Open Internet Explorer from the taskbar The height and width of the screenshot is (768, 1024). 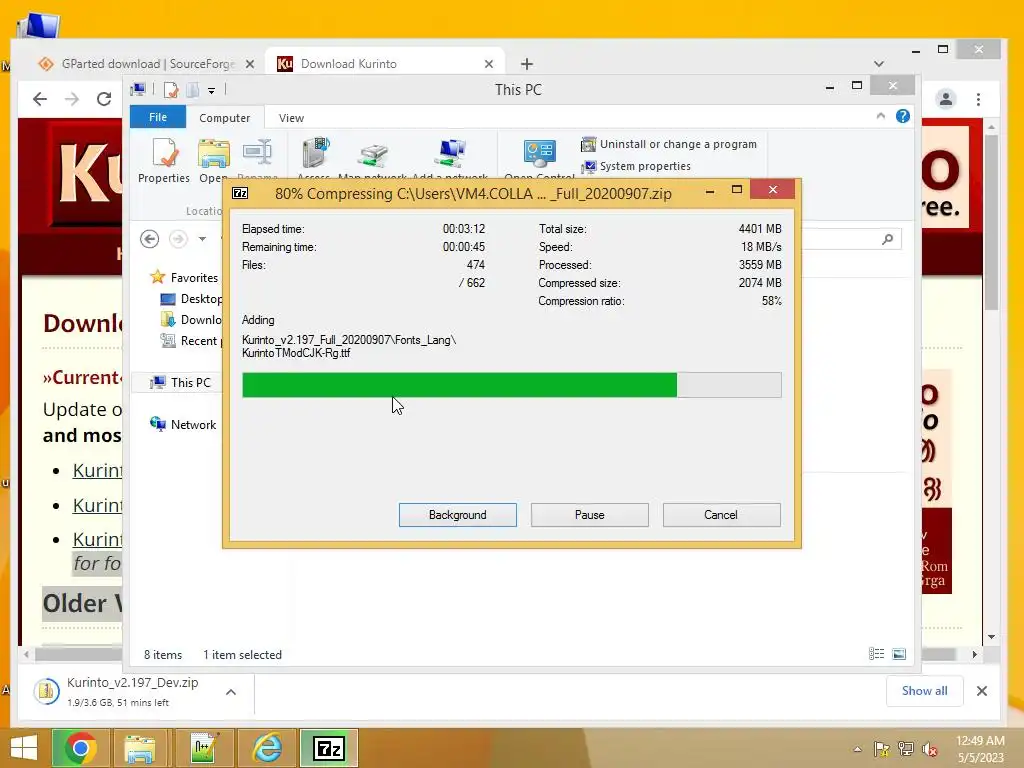click(x=267, y=748)
